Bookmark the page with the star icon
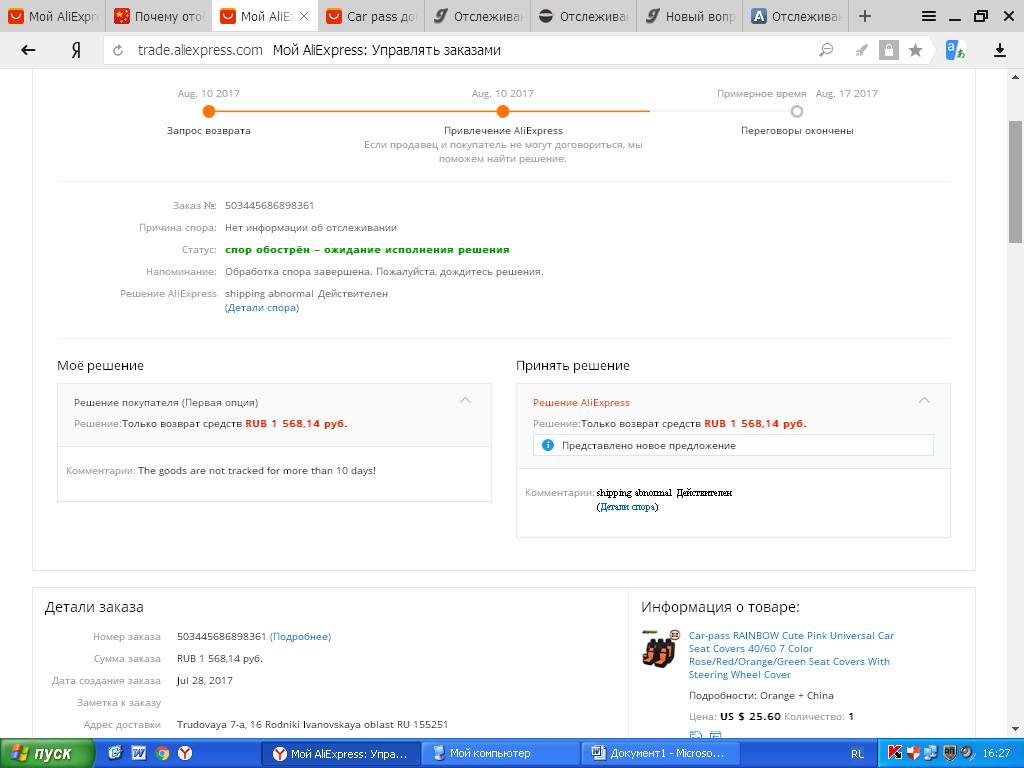1024x768 pixels. 916,50
